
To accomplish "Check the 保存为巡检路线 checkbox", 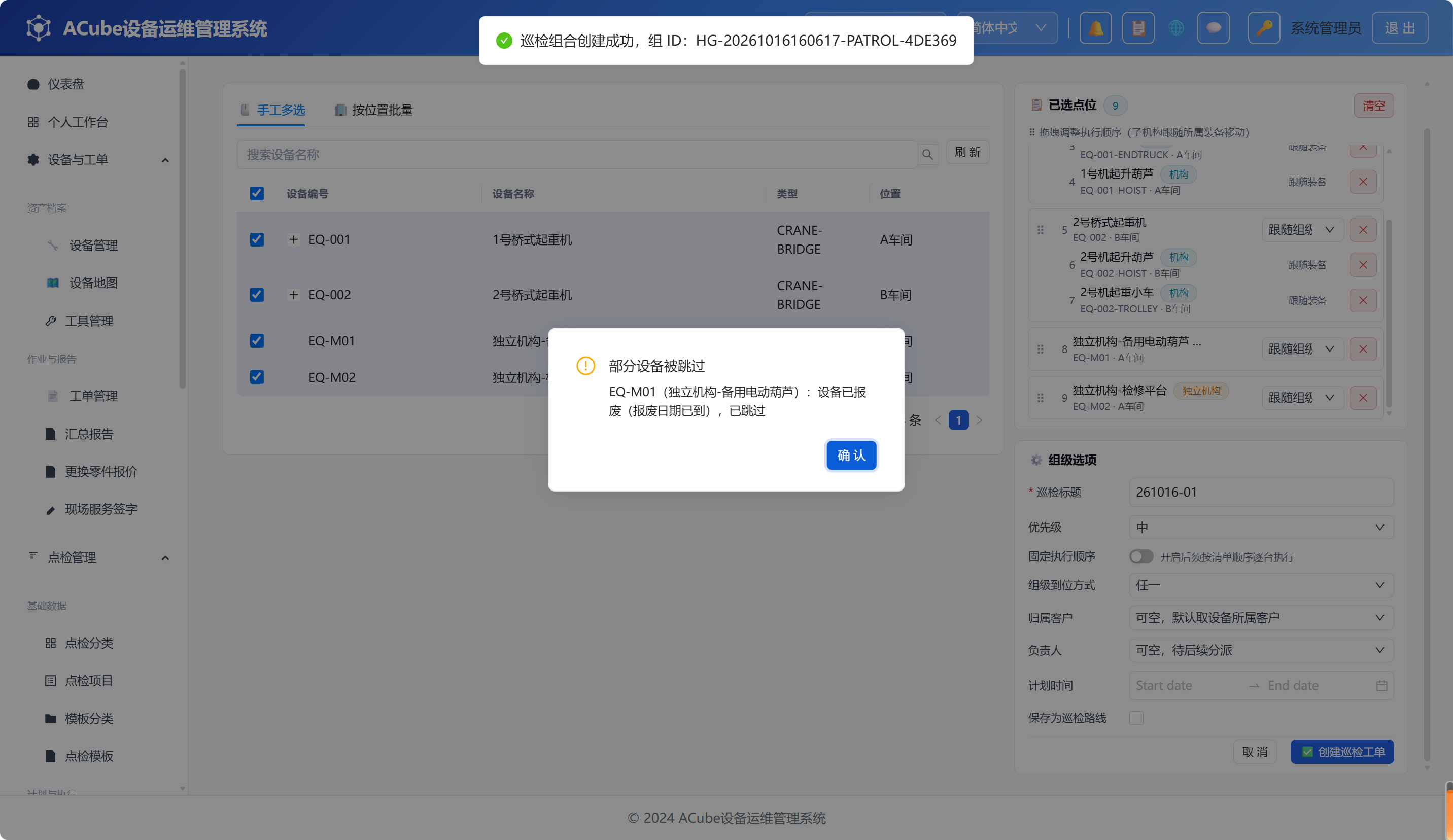I will pos(1136,718).
